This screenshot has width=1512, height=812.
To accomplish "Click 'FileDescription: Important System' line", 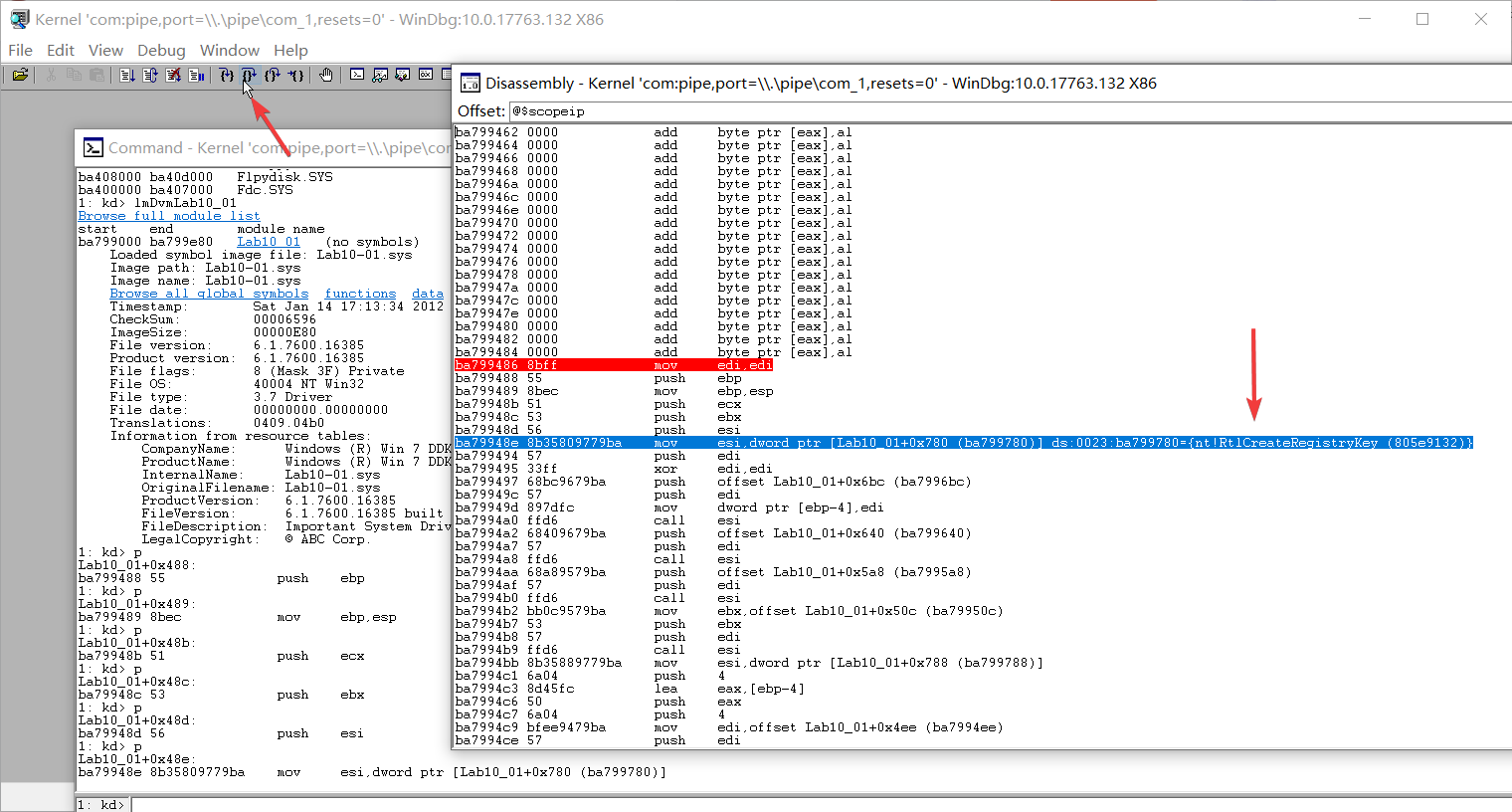I will click(296, 526).
